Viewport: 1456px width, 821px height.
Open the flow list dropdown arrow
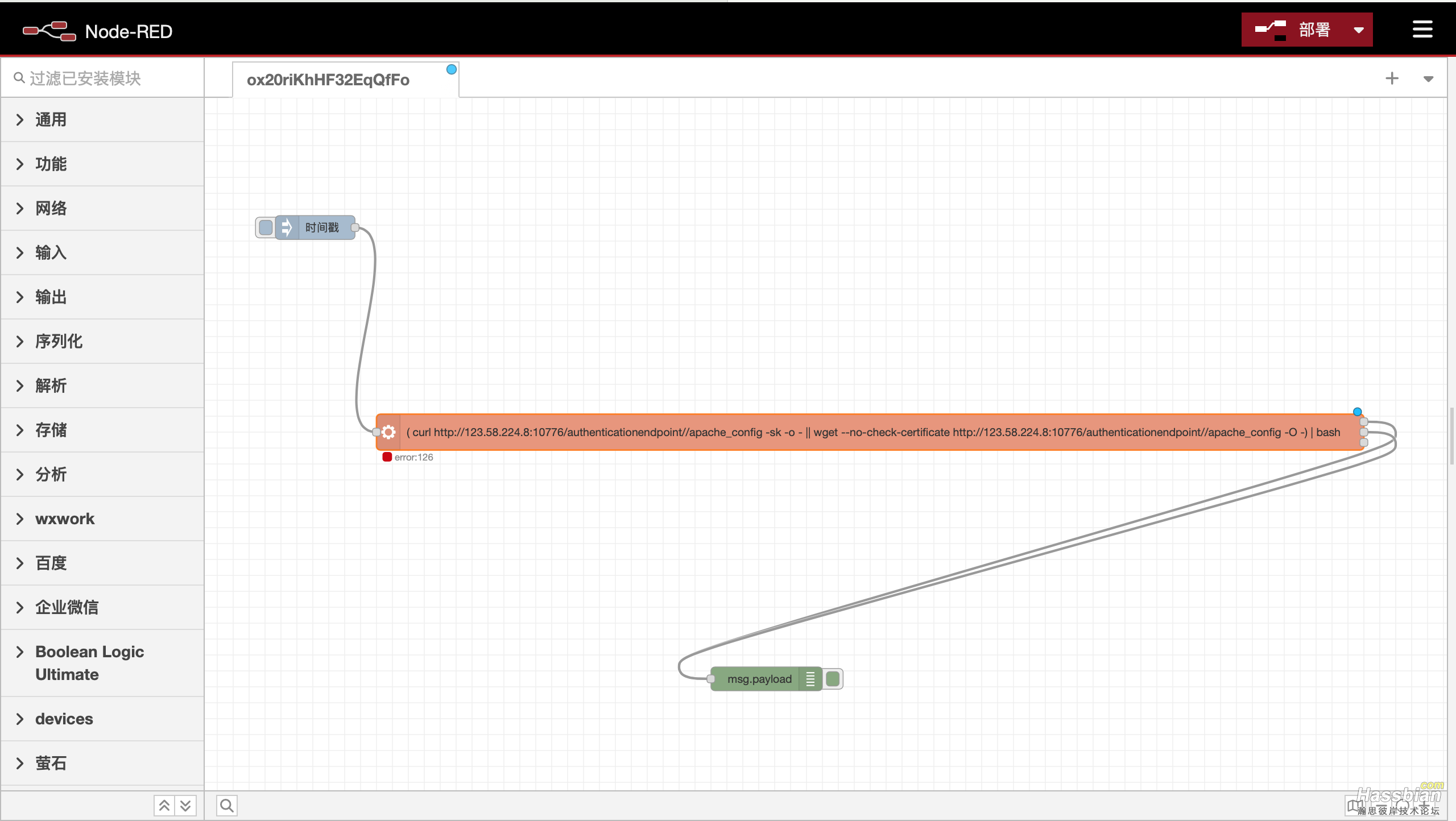(x=1428, y=79)
